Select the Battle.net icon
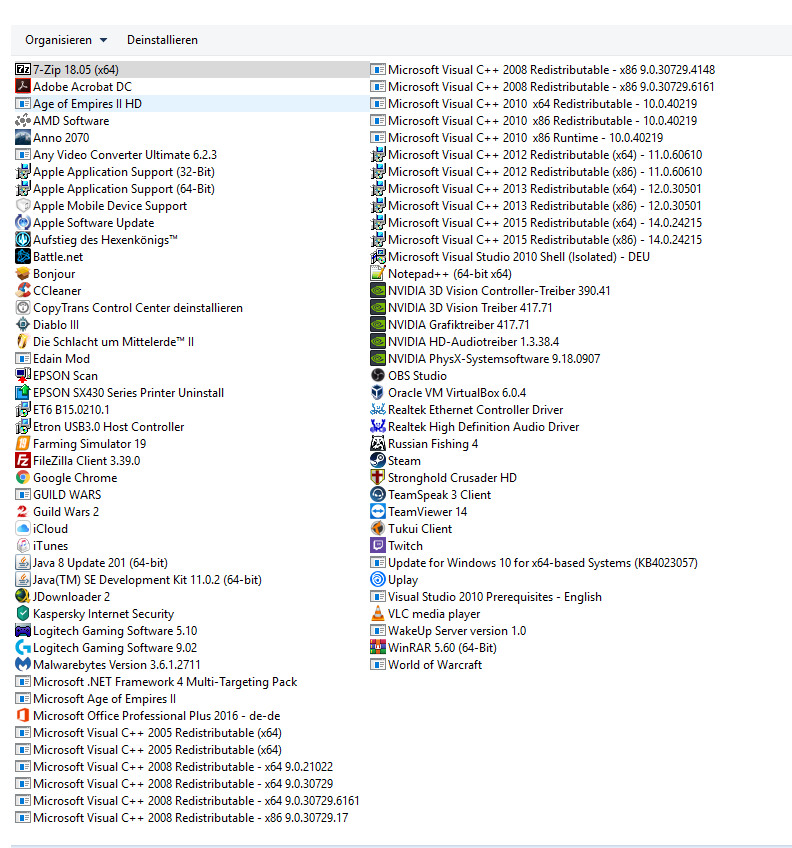Image resolution: width=792 pixels, height=848 pixels. [23, 256]
